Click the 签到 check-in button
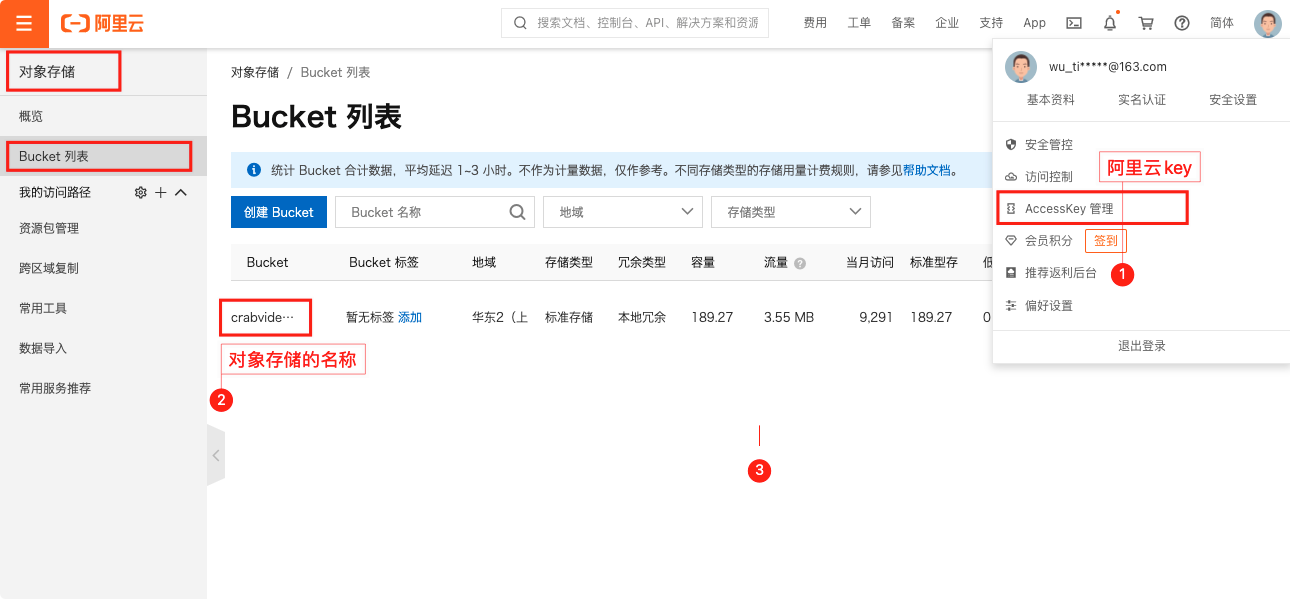Viewport: 1290px width, 599px height. pyautogui.click(x=1106, y=241)
